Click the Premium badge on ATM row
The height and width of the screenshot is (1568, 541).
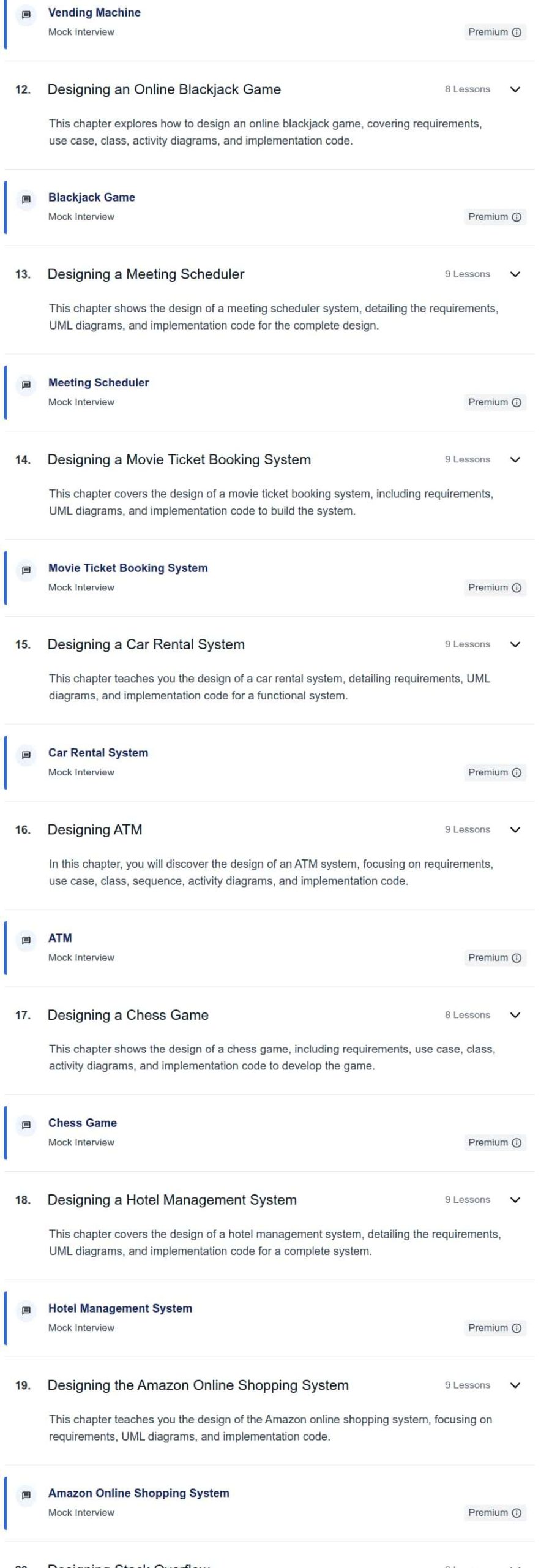[494, 958]
